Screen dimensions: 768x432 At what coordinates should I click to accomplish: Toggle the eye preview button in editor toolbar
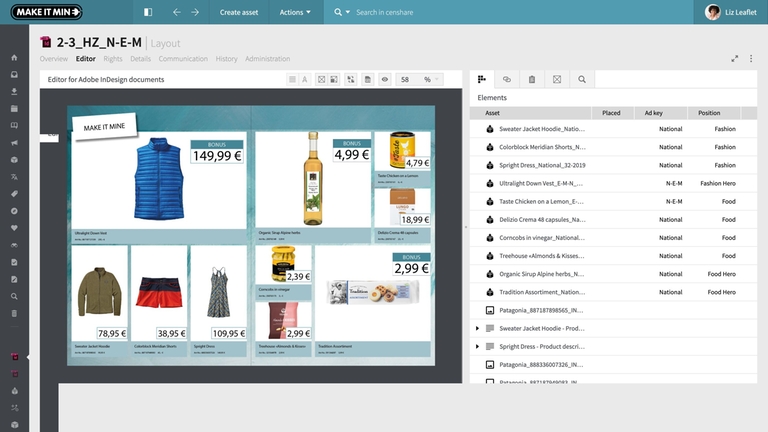coord(385,79)
